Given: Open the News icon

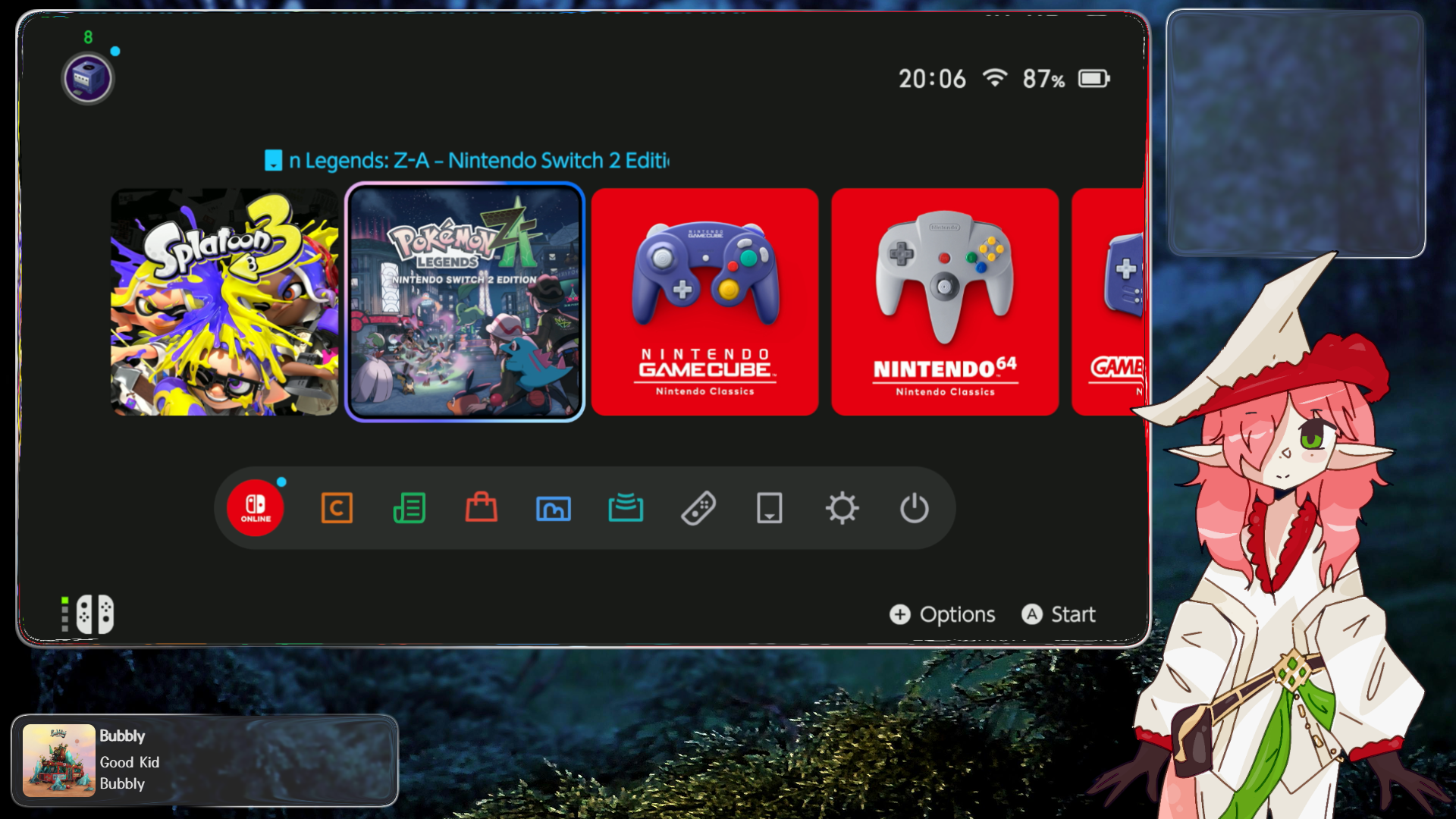Looking at the screenshot, I should (x=409, y=508).
